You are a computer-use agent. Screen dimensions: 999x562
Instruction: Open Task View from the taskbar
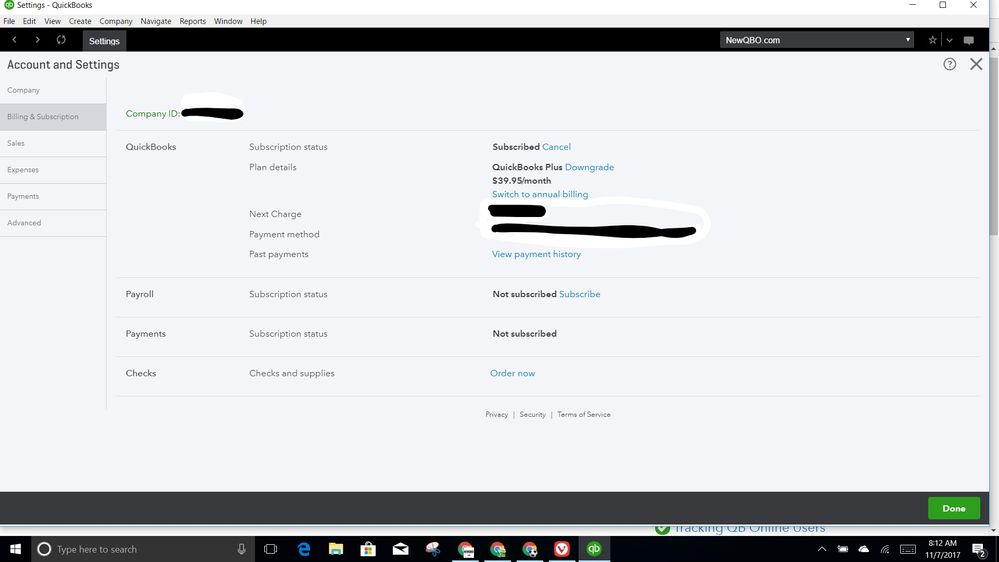pyautogui.click(x=270, y=549)
